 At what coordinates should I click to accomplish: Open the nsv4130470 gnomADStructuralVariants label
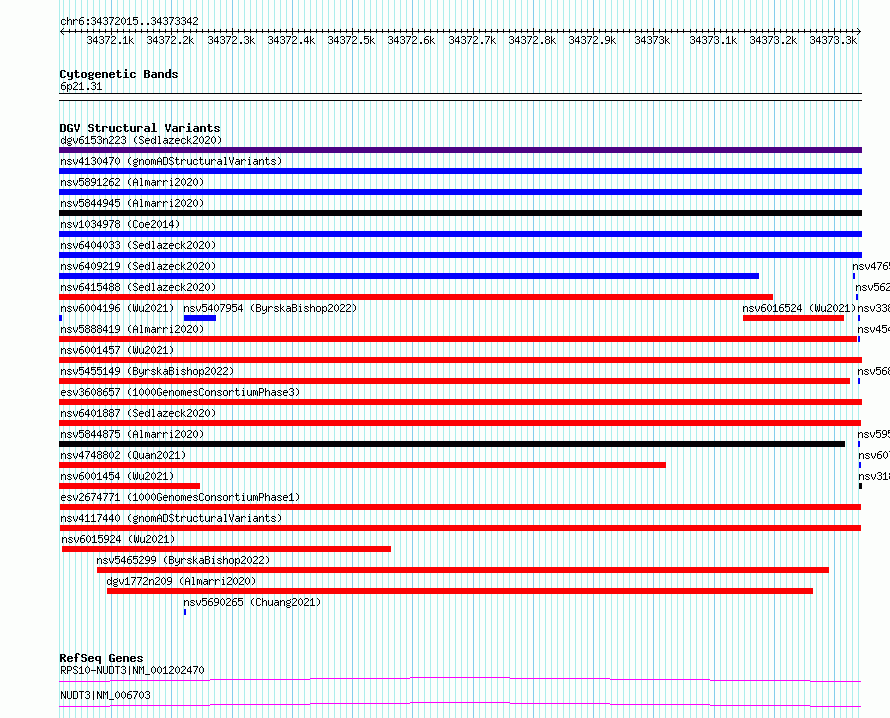(x=171, y=161)
